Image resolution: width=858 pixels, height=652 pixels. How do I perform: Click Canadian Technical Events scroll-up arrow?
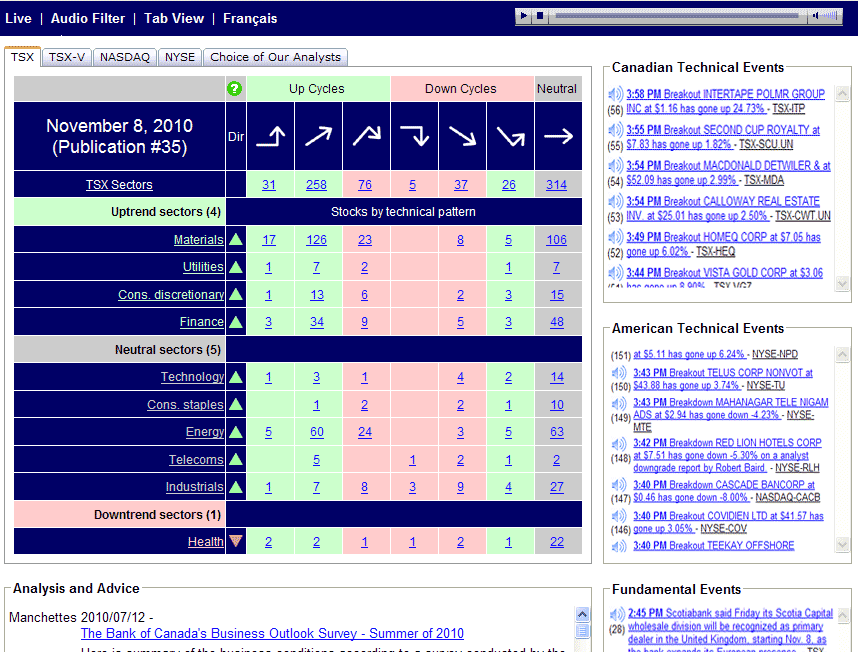coord(842,94)
